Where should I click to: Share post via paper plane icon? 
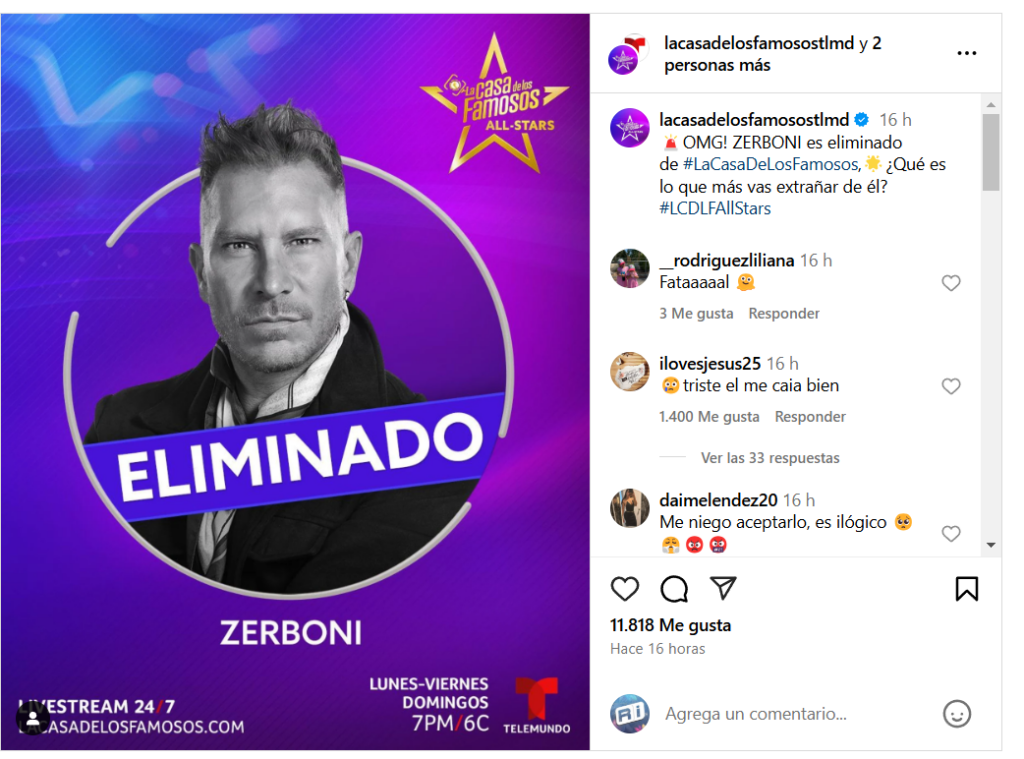click(x=723, y=588)
